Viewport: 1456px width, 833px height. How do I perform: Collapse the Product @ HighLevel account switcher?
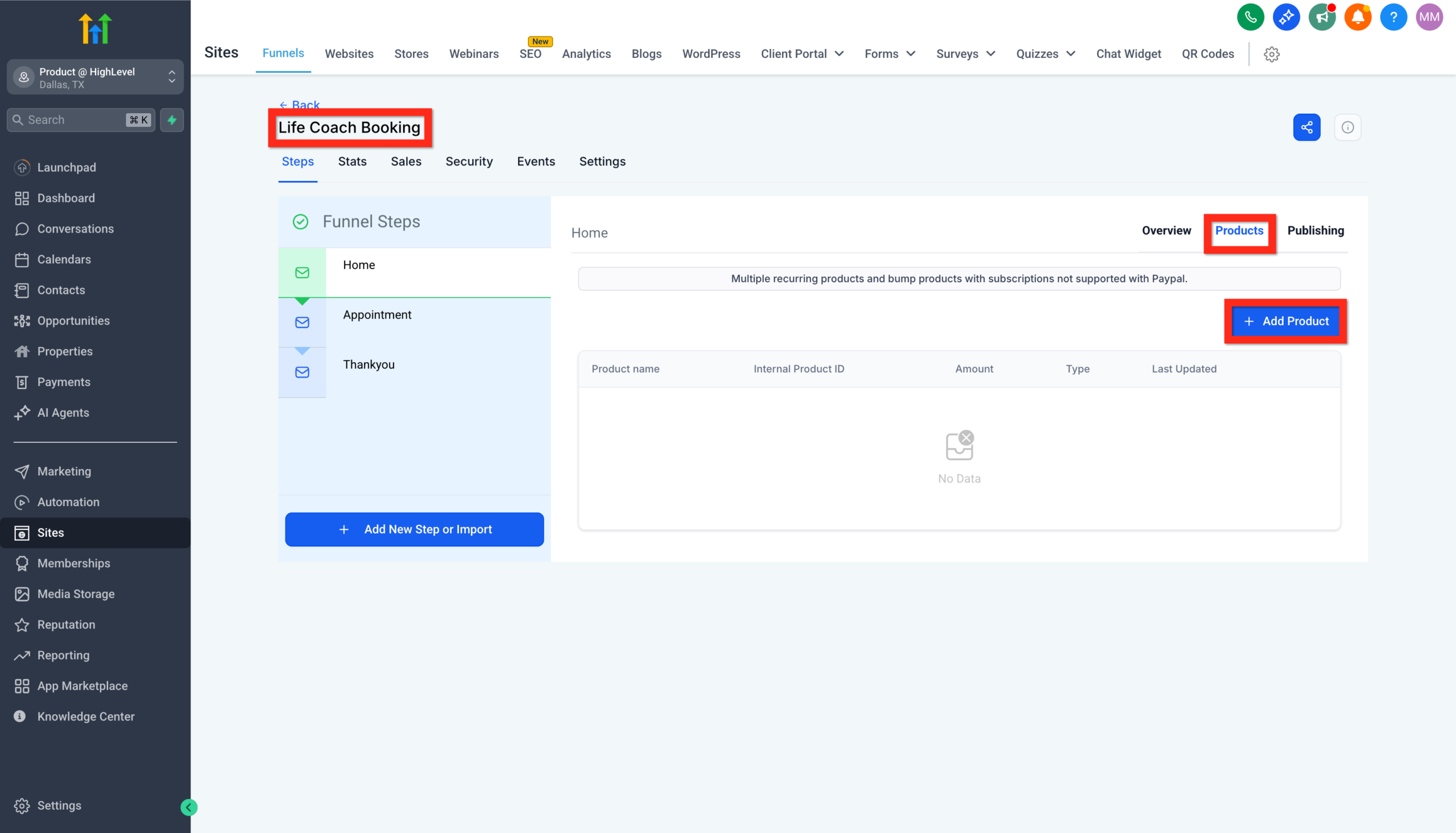pyautogui.click(x=172, y=77)
